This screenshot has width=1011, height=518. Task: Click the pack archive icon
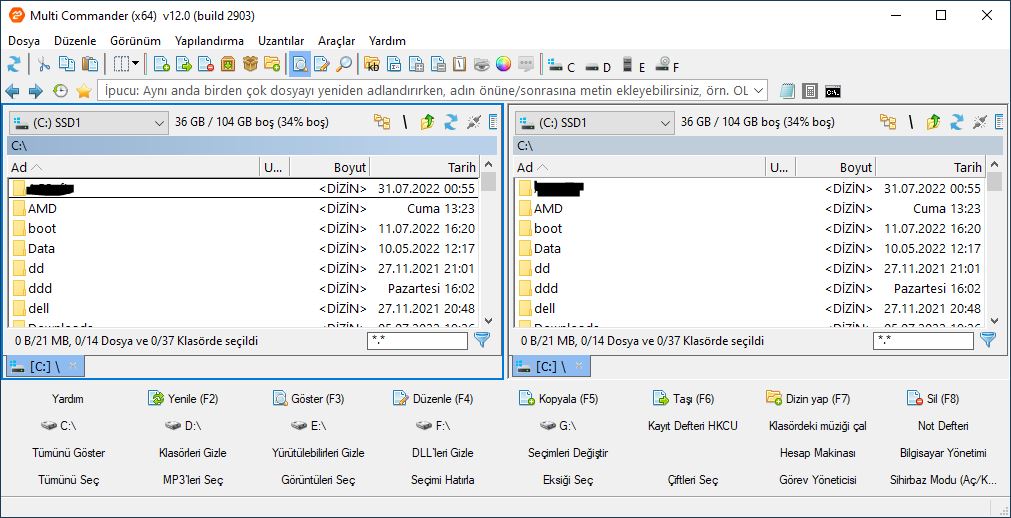pos(228,64)
